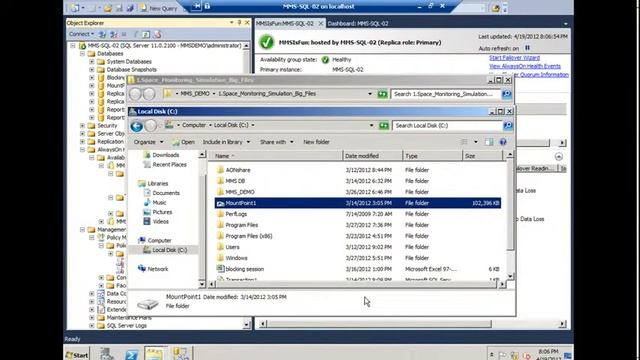This screenshot has height=360, width=640.
Task: Switch to the Dashboard: MMS-SQL-02 tab
Action: 358,24
